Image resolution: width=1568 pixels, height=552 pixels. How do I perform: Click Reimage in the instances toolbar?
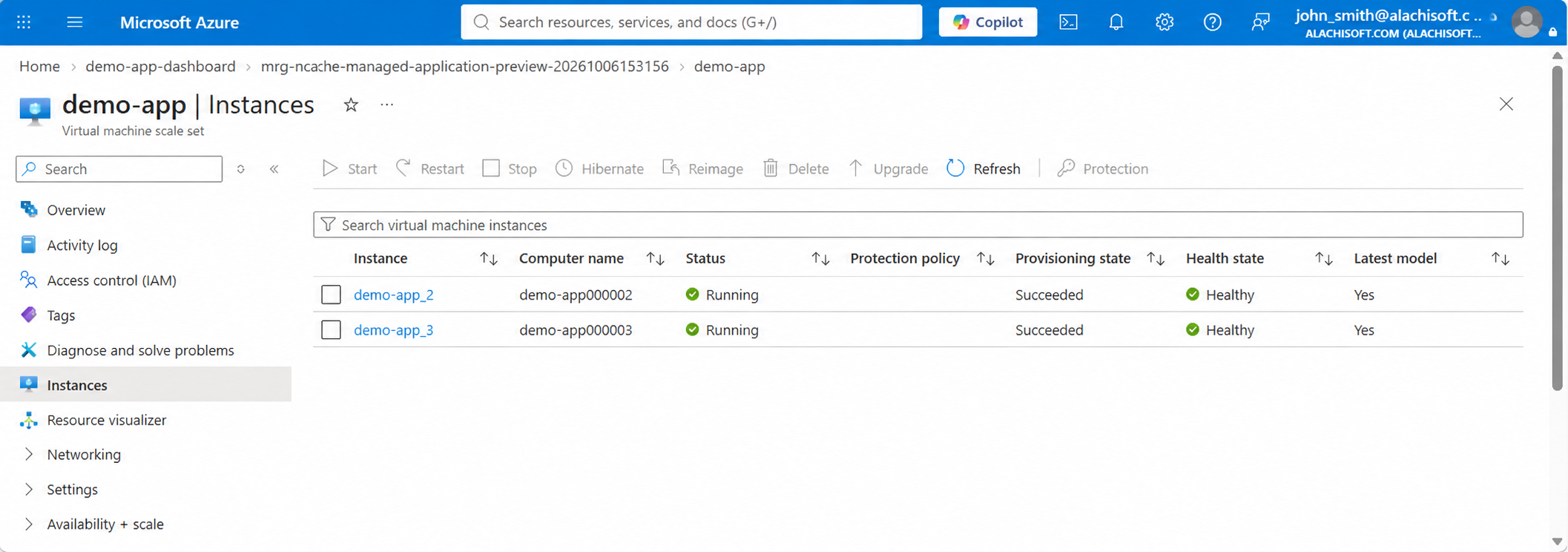pos(702,168)
